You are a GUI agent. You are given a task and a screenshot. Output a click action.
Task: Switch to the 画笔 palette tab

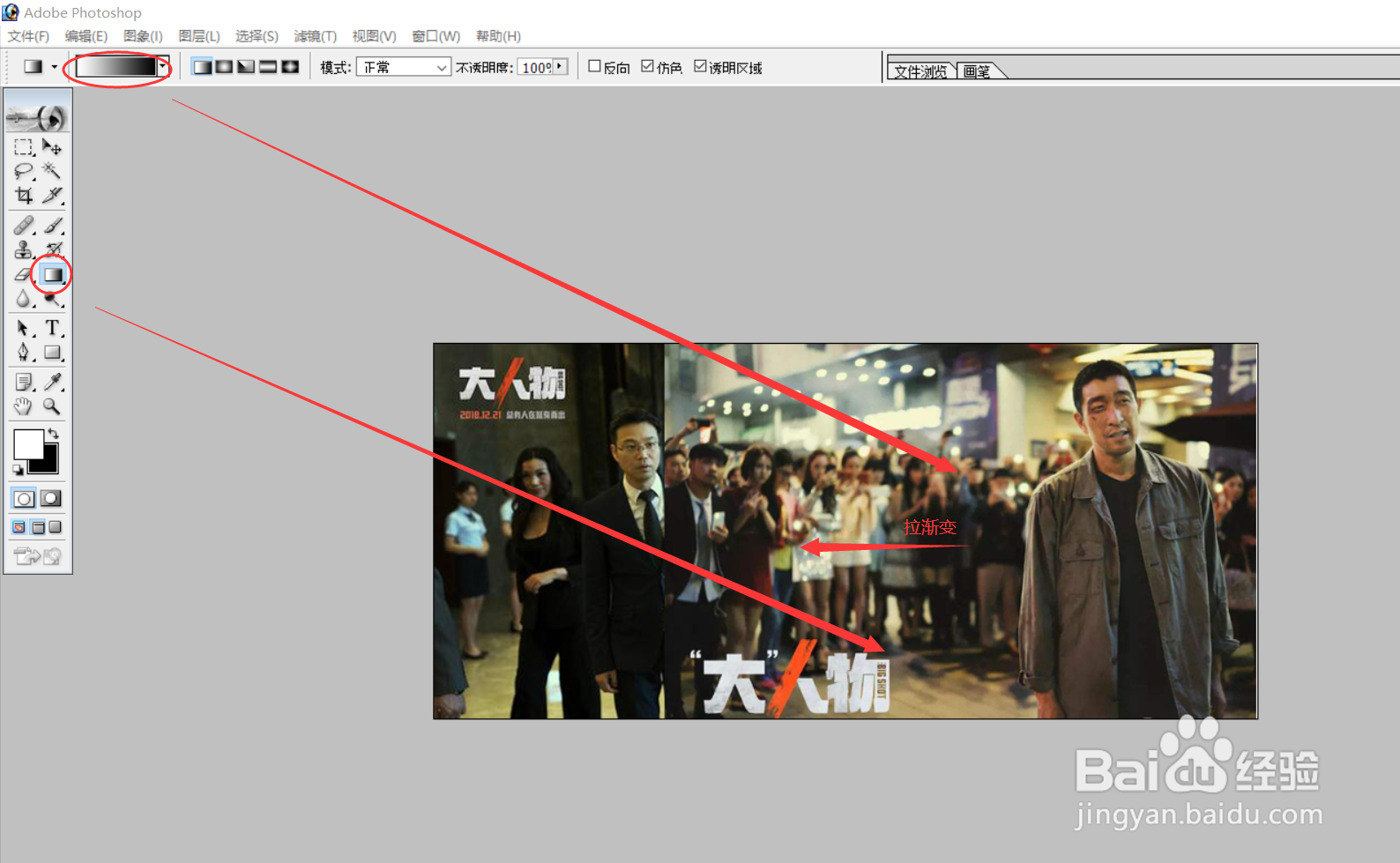[977, 71]
